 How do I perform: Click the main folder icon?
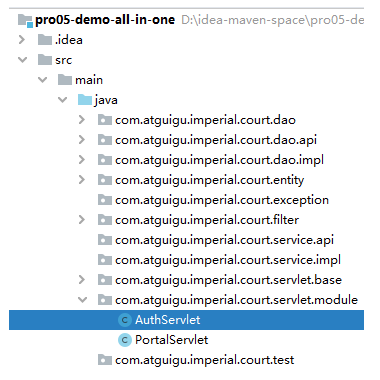65,80
